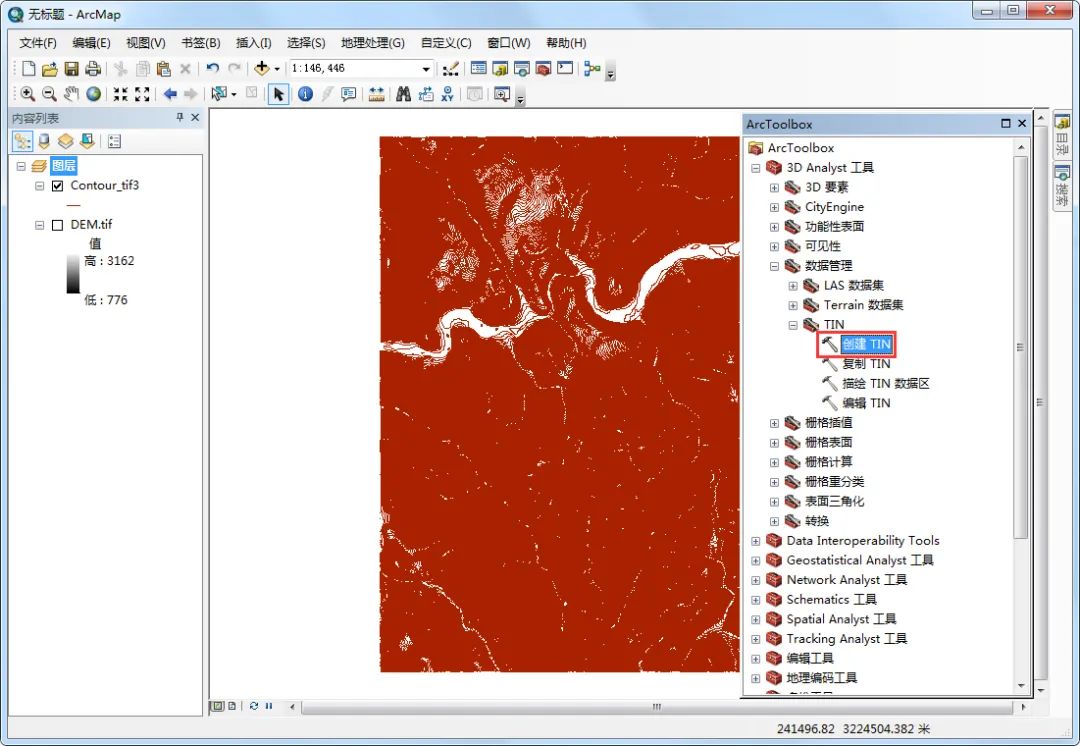Image resolution: width=1080 pixels, height=746 pixels.
Task: Click the New map document icon
Action: point(28,68)
